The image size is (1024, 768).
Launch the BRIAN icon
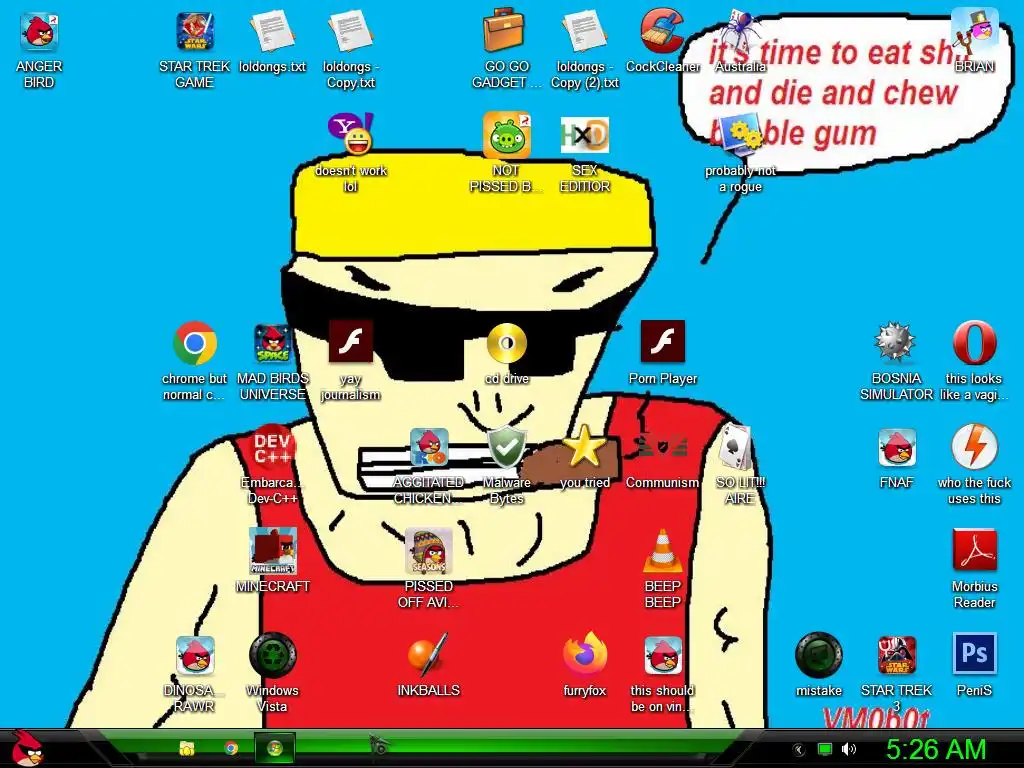[x=974, y=30]
